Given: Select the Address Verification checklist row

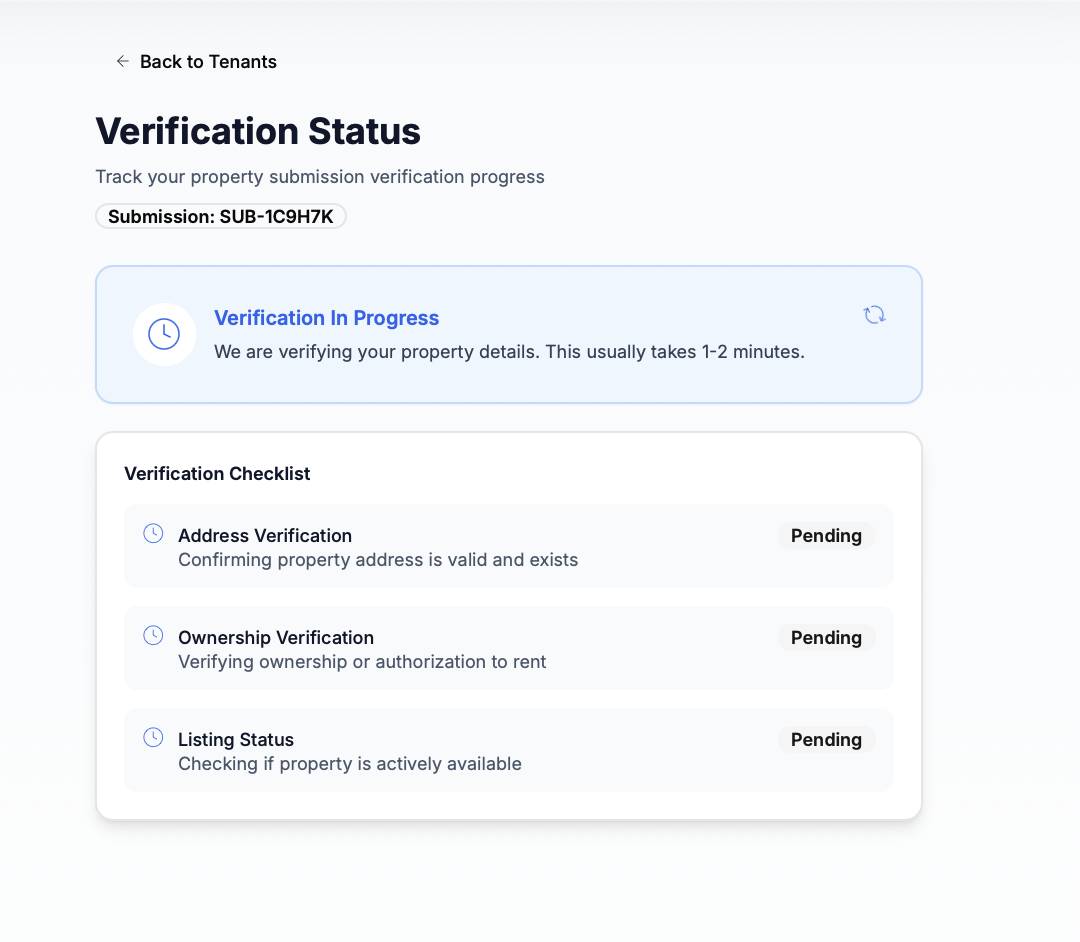Looking at the screenshot, I should pos(508,546).
